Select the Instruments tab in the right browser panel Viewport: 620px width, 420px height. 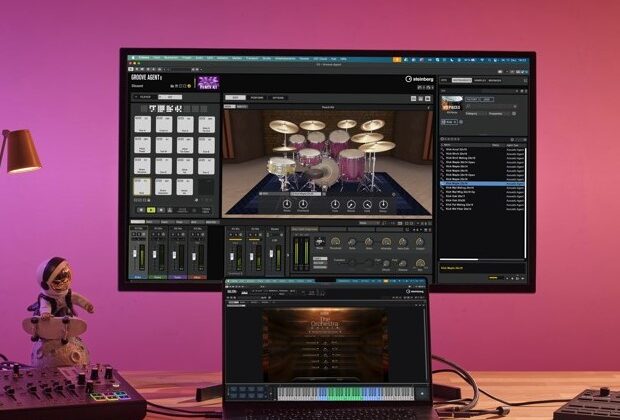pos(461,80)
